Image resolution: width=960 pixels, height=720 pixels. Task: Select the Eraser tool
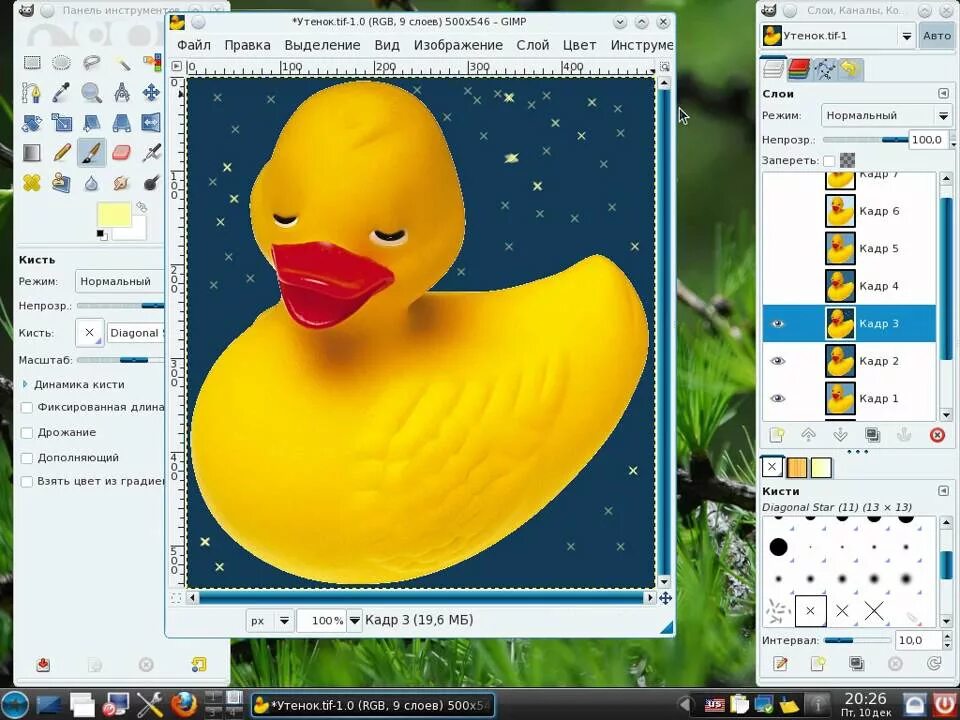(x=121, y=152)
